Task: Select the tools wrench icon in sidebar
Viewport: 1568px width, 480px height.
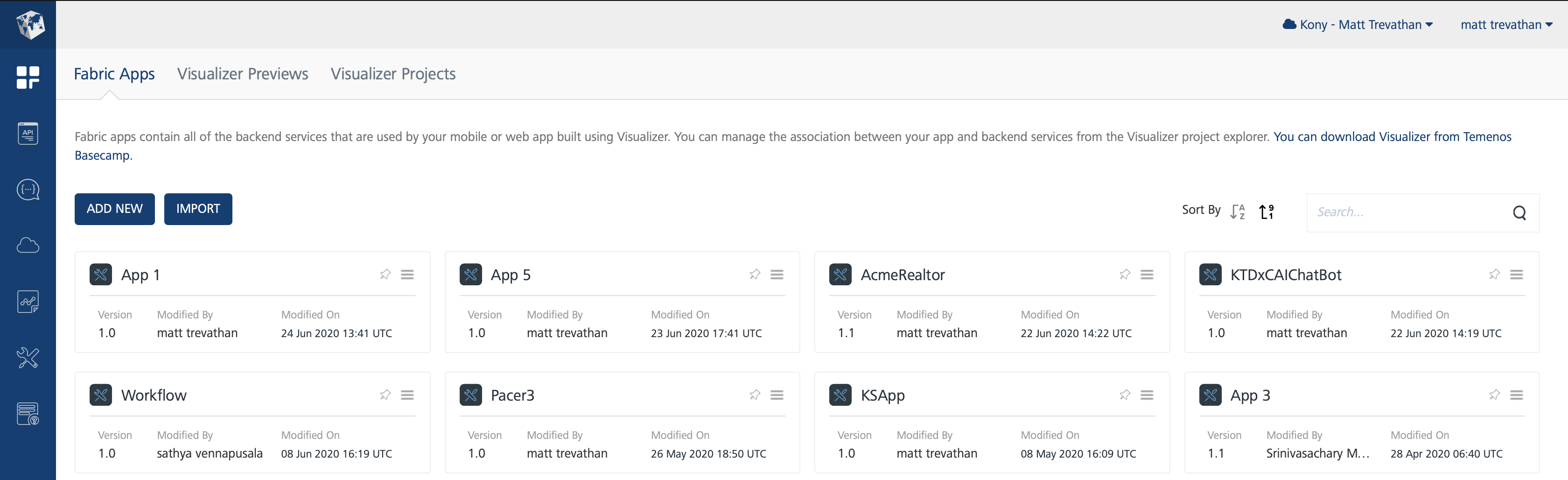Action: [28, 358]
